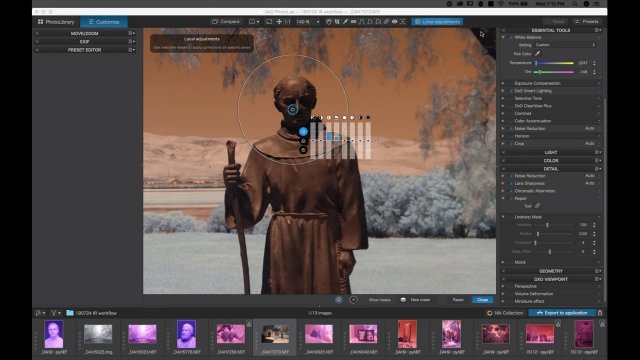This screenshot has height=360, width=640.
Task: Toggle Chromatic Aberration correction switch
Action: coord(511,191)
